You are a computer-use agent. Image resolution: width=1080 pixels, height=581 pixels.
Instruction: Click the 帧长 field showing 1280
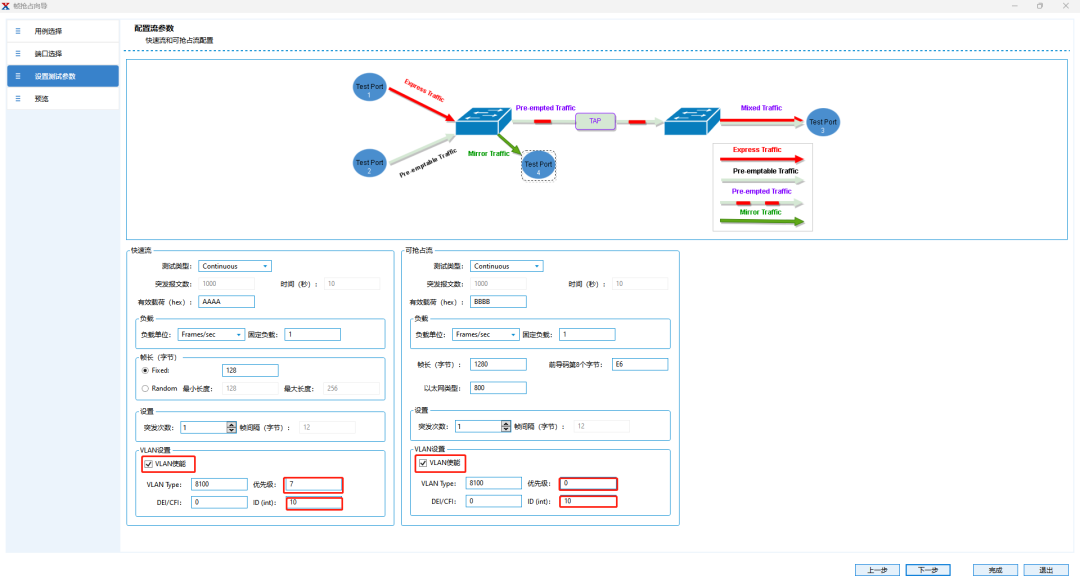499,364
